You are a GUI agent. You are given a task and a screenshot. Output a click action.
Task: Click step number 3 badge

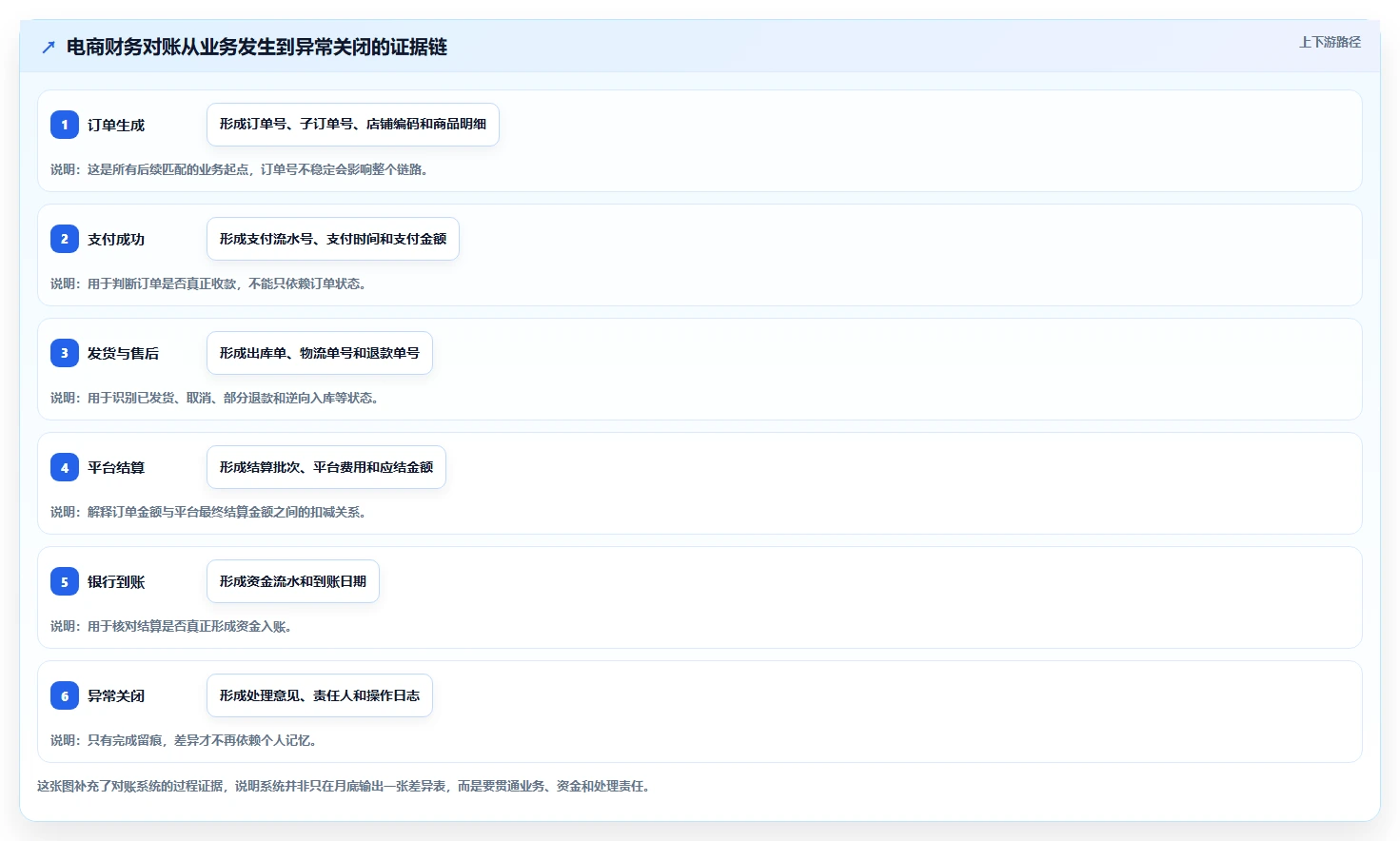65,353
